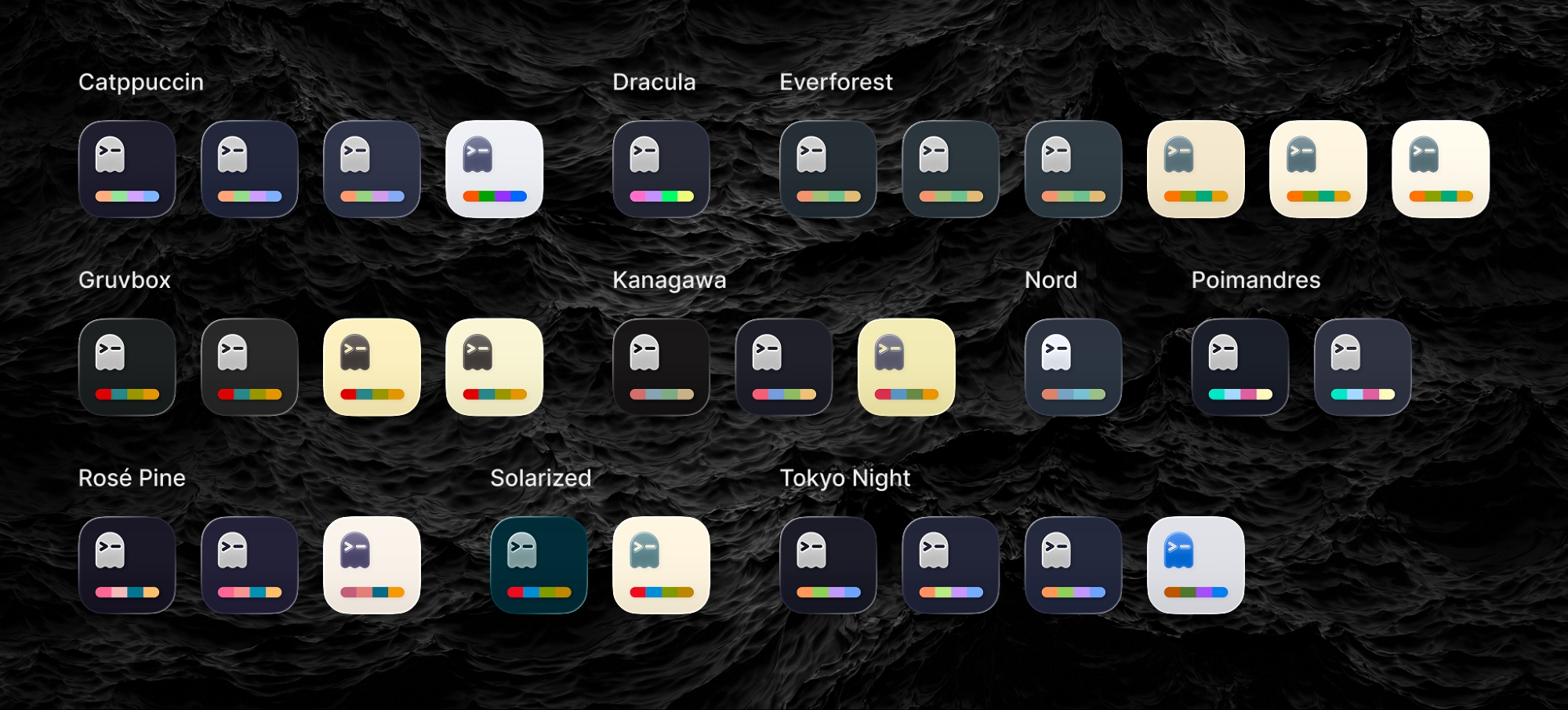Pick the black-background Kanagawa icon

pos(661,367)
